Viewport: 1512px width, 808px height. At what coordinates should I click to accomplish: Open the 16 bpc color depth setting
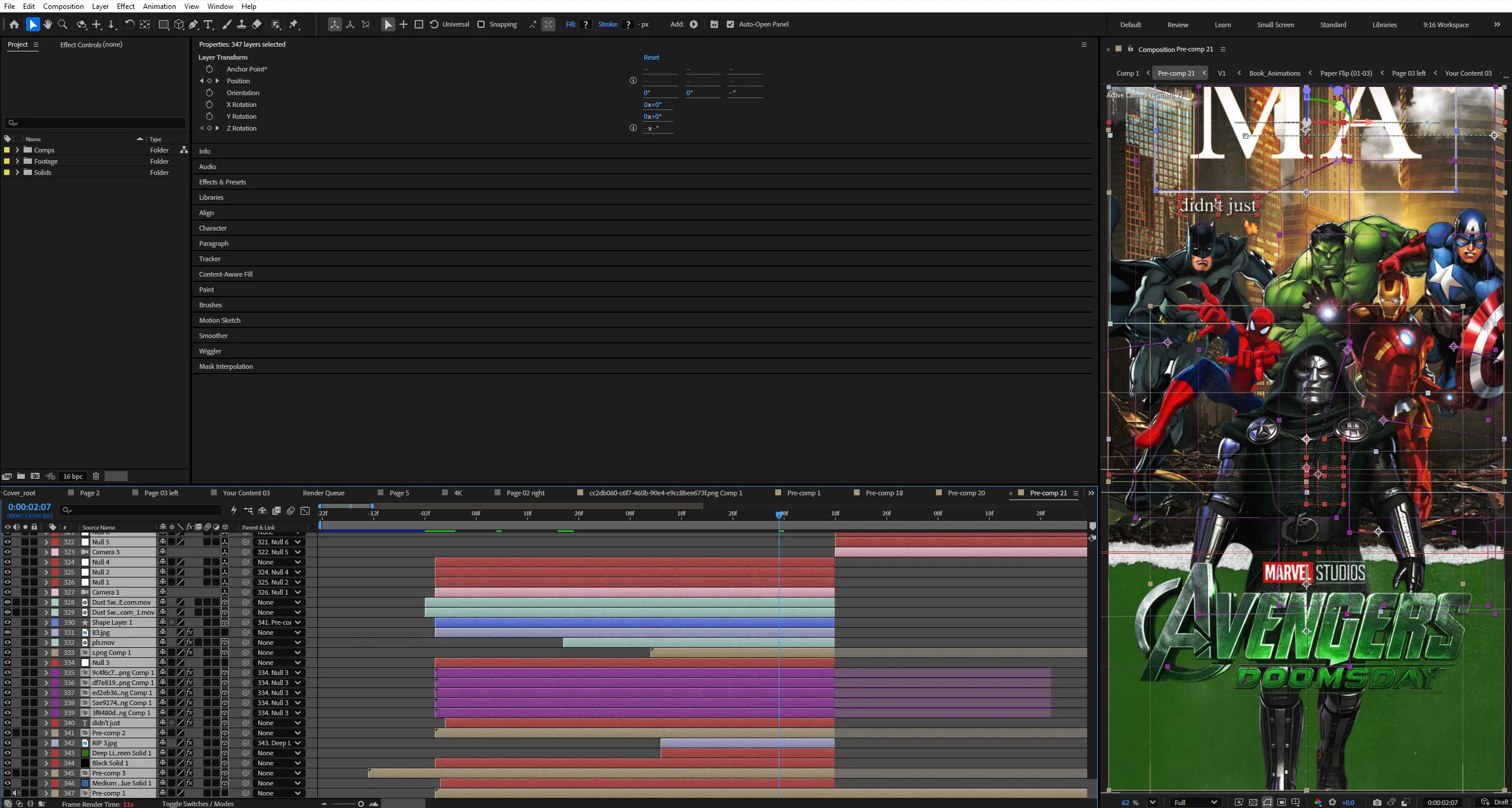pos(73,476)
